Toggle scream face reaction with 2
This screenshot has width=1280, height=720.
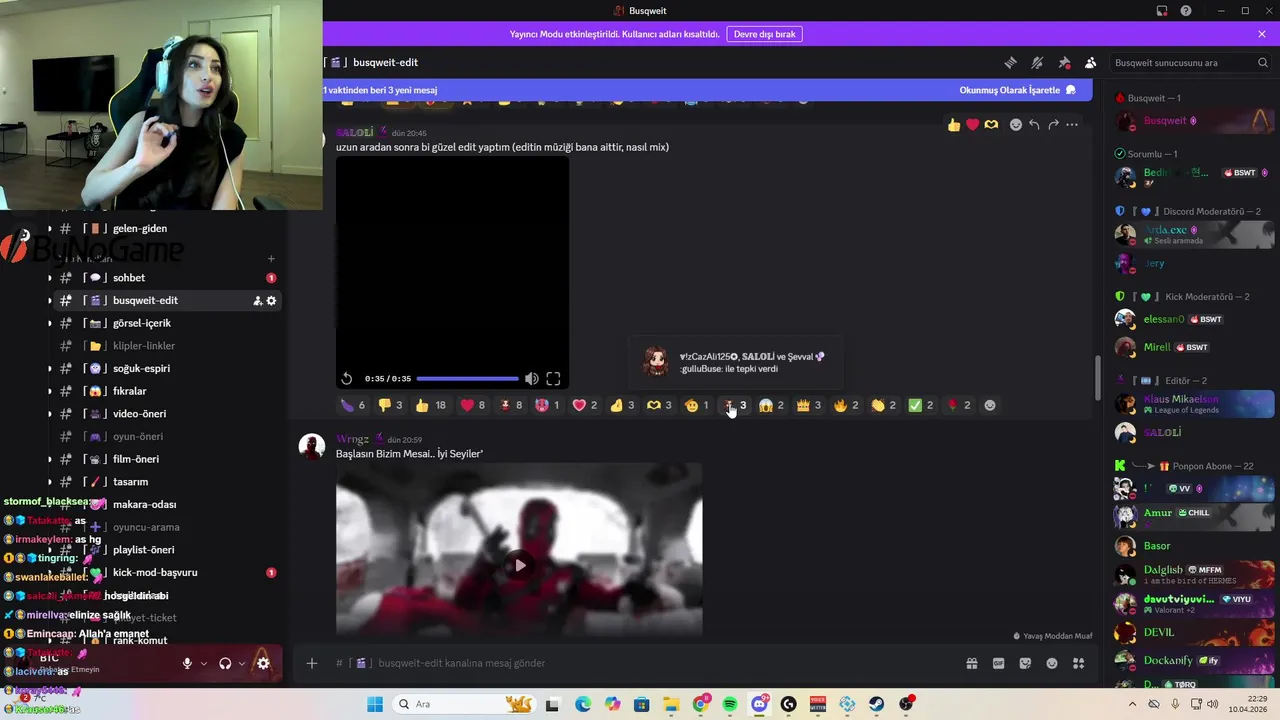771,405
